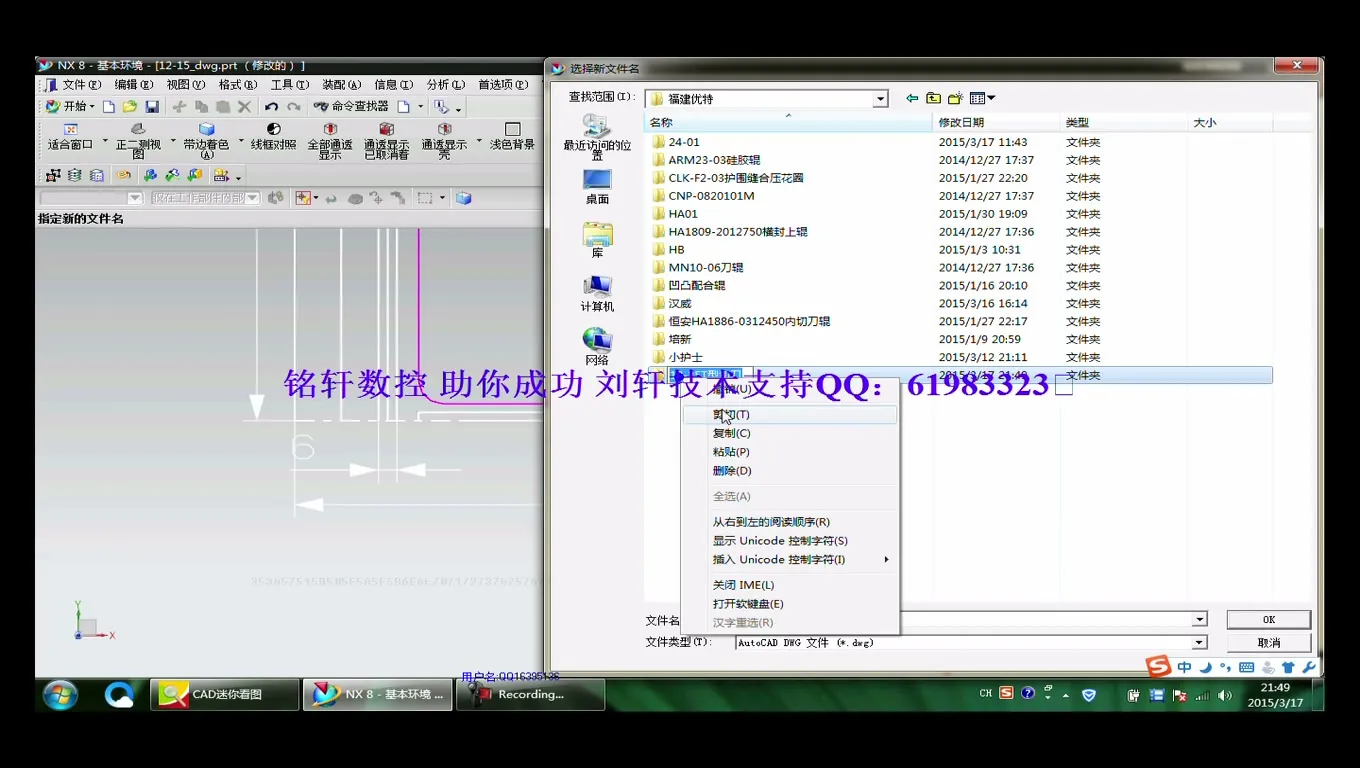
Task: Click the Create New Folder icon in dialog
Action: click(955, 97)
